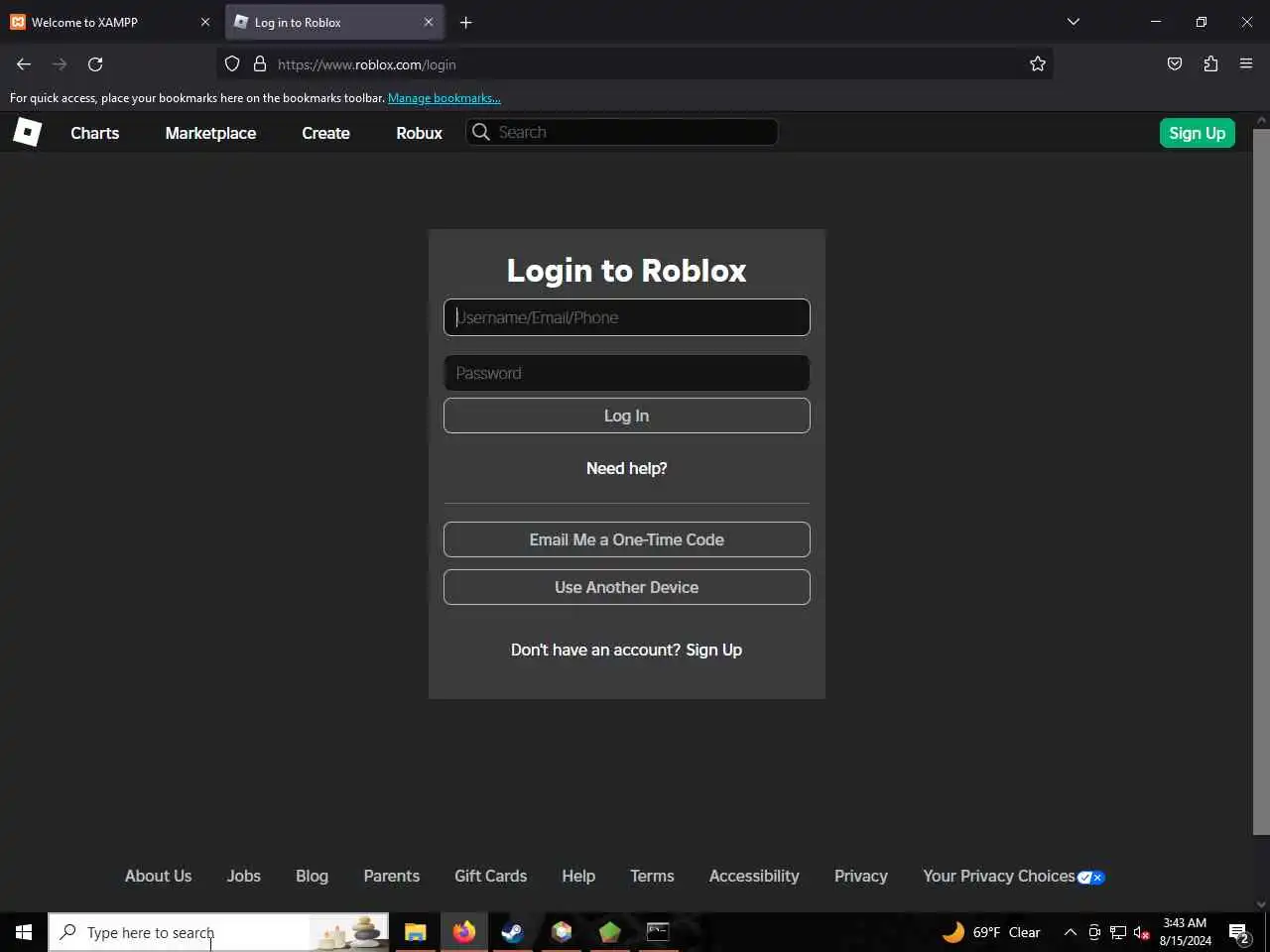Open the Marketplace menu item

[210, 133]
